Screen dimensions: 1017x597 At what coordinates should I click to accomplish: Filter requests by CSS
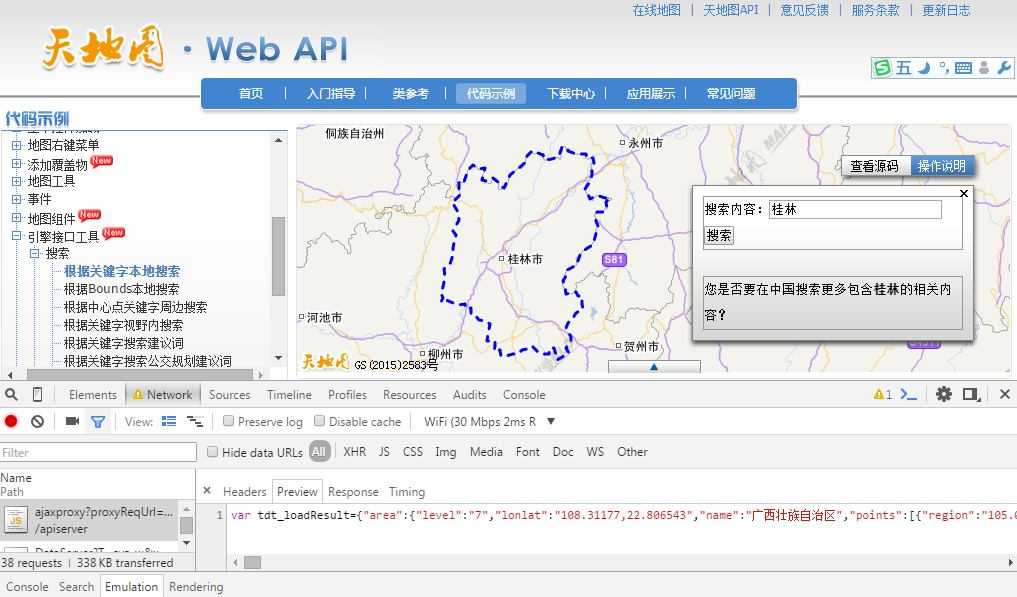(x=413, y=452)
